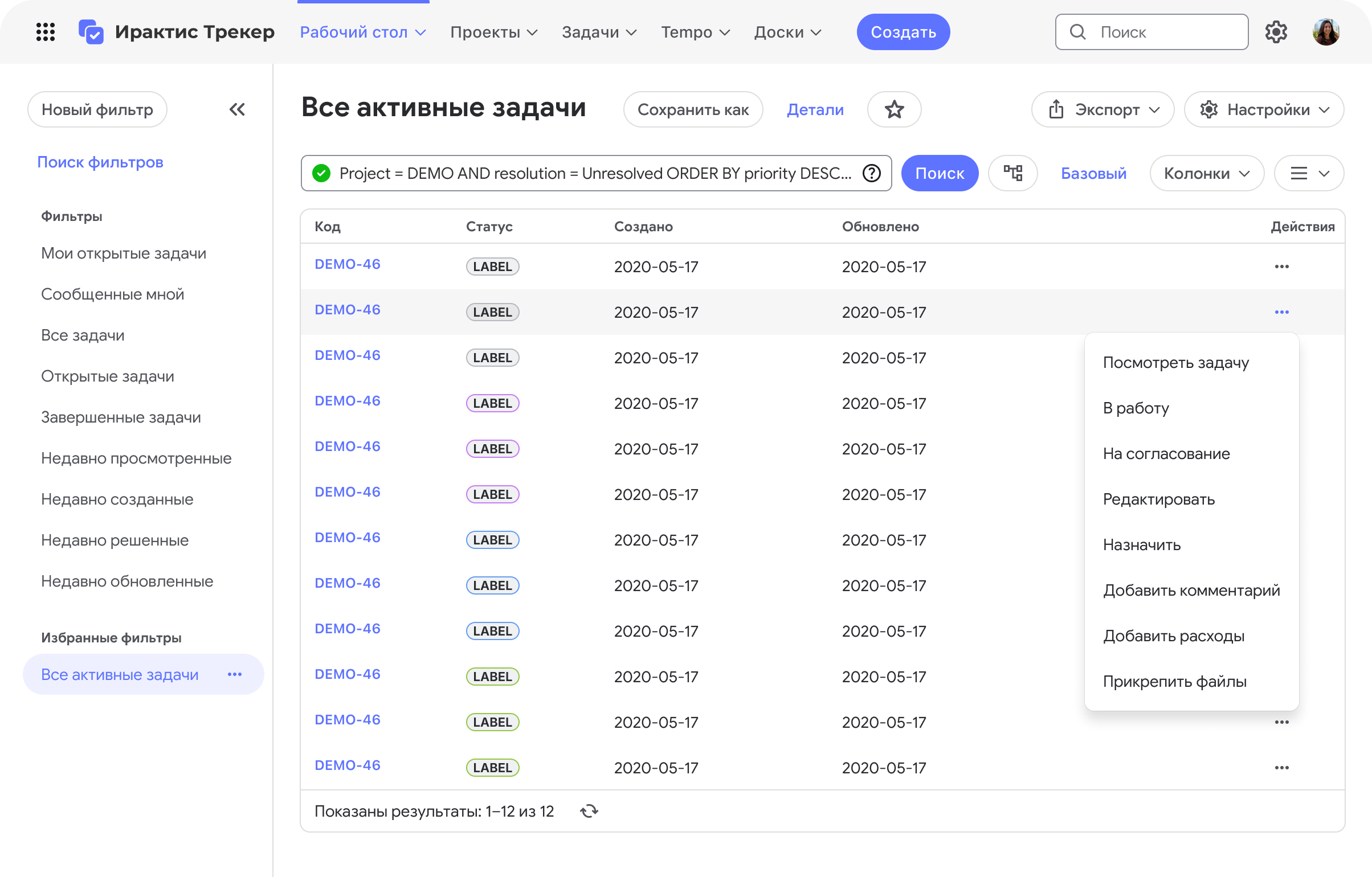Screen dimensions: 1372x877
Task: Collapse the sidebar with double-chevron icon
Action: pyautogui.click(x=237, y=109)
